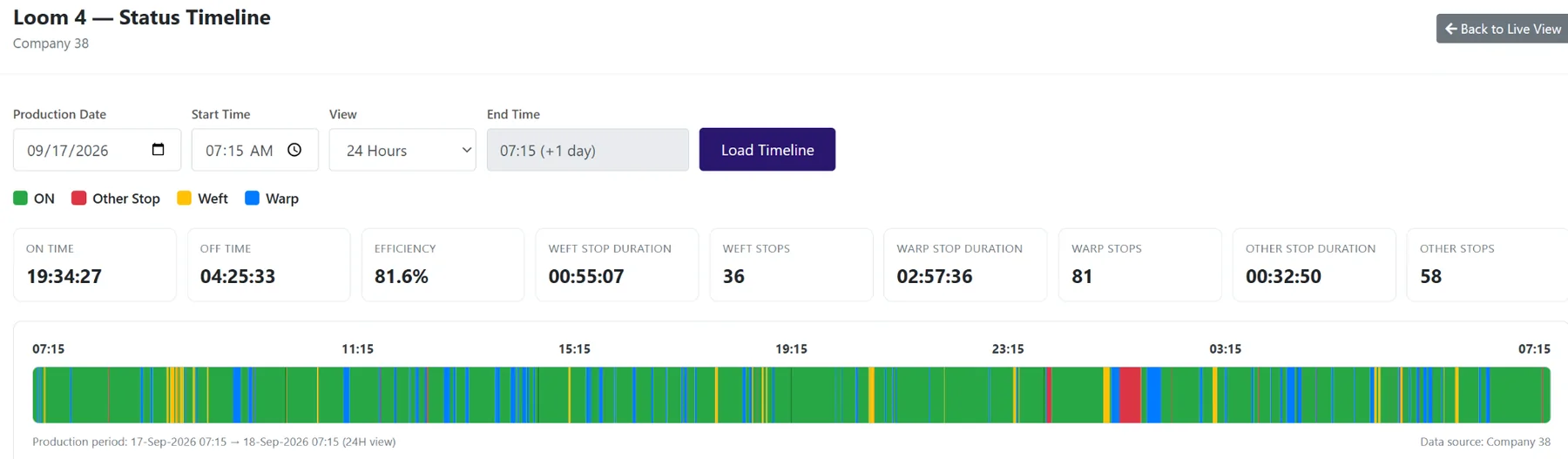The width and height of the screenshot is (1568, 459).
Task: Click the Loom 4 — Status Timeline heading
Action: pos(142,17)
